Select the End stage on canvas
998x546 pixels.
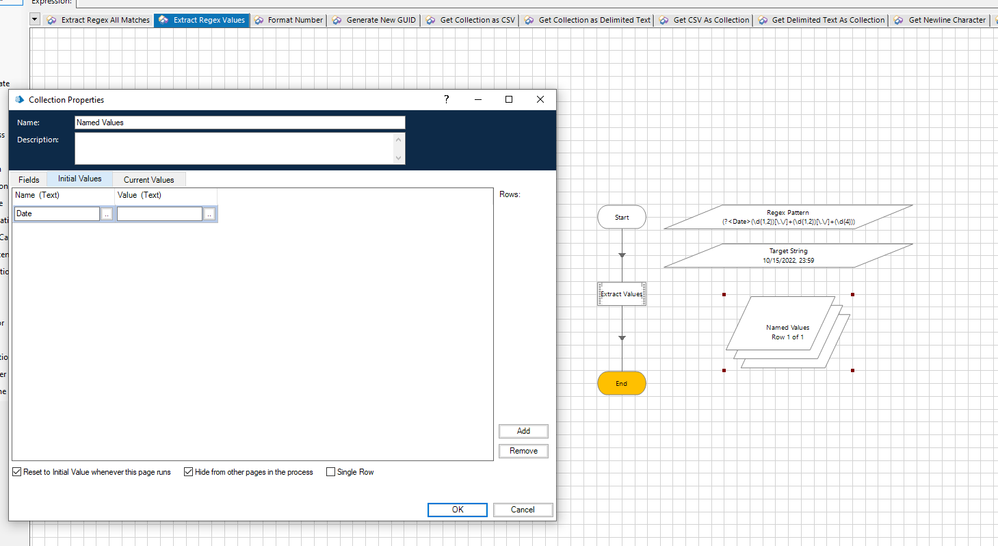(x=622, y=383)
